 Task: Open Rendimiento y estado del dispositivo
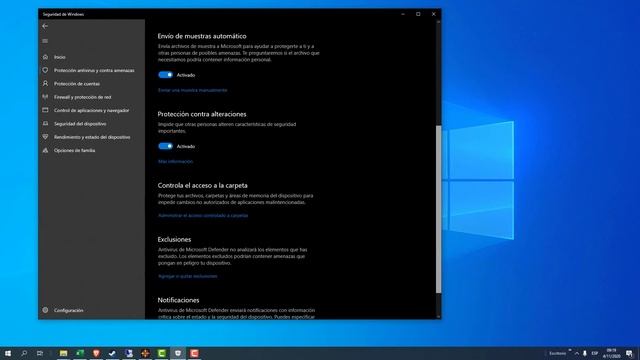tap(92, 137)
